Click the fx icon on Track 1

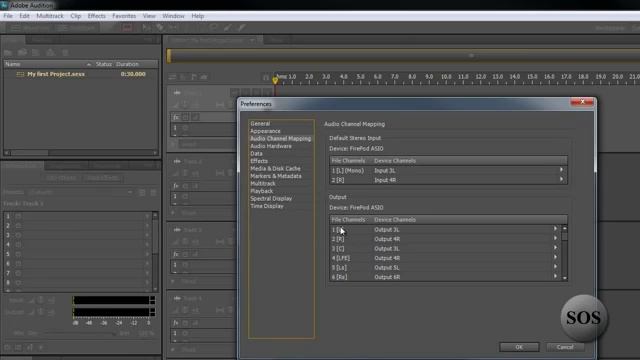(176, 117)
